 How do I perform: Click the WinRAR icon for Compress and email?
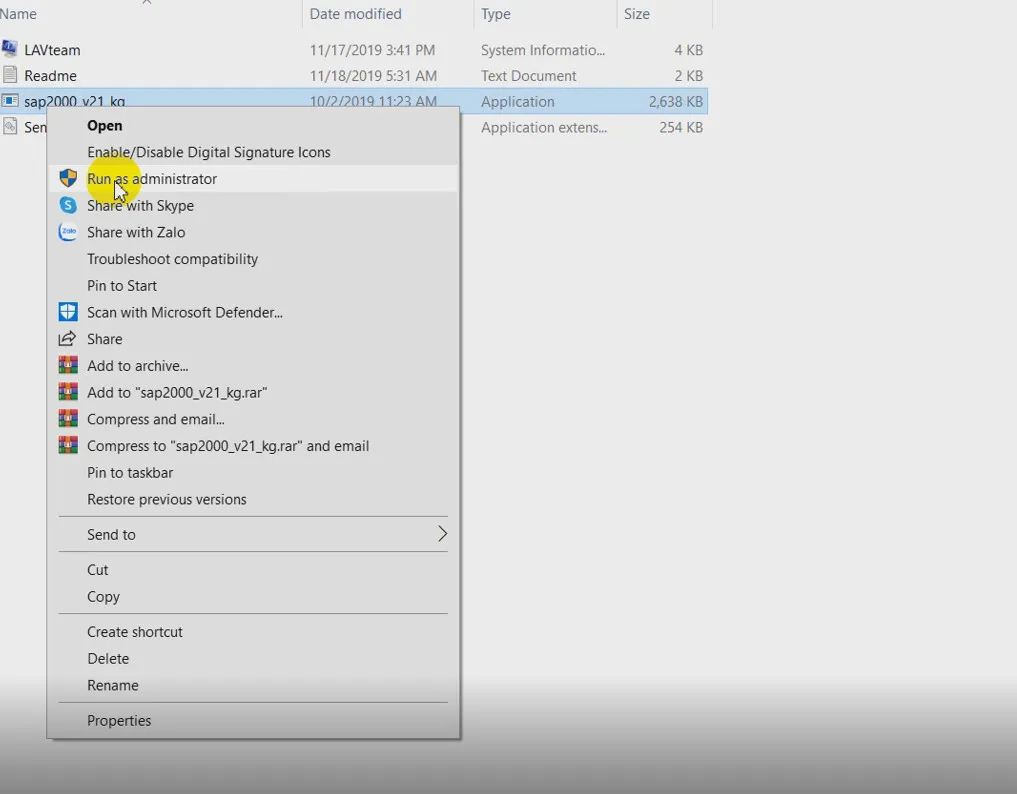tap(67, 418)
